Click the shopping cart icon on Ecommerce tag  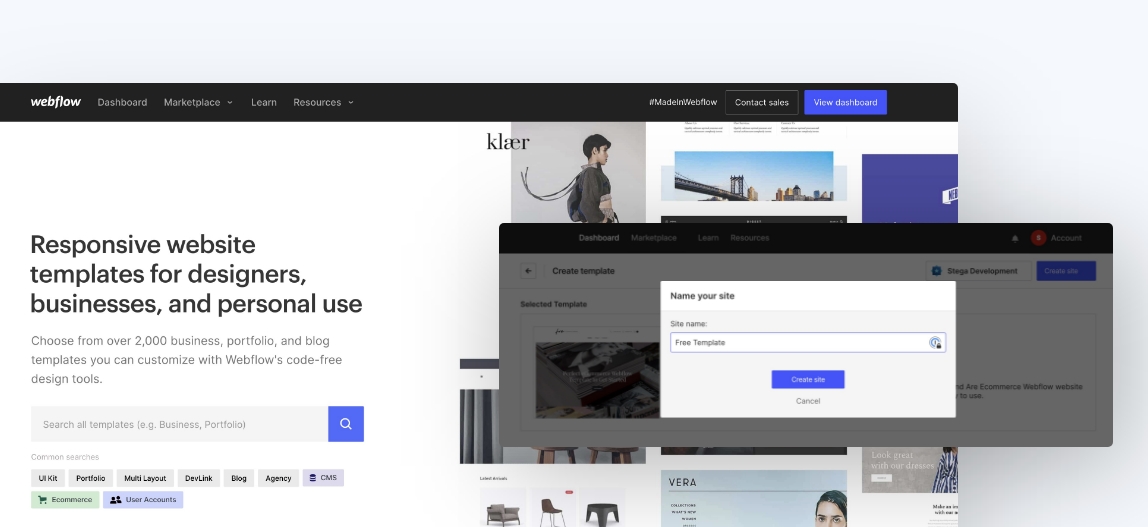[42, 500]
